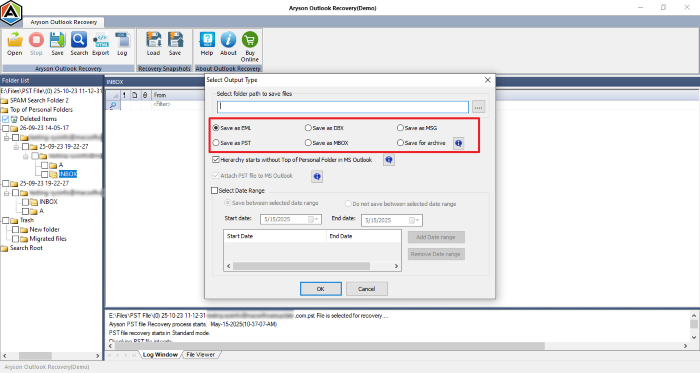Click the folder path input field
This screenshot has height=373, width=700.
pyautogui.click(x=343, y=107)
